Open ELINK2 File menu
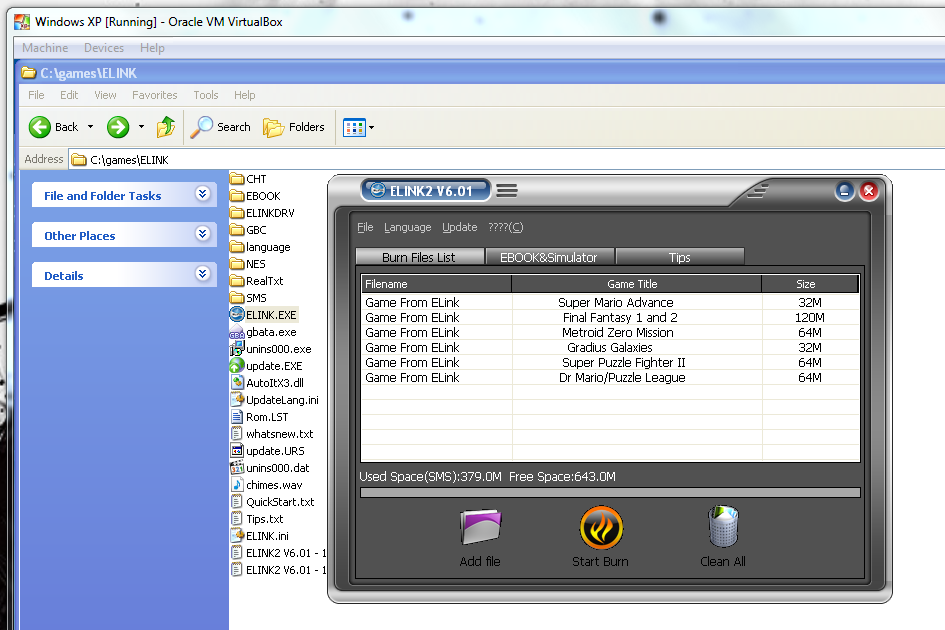Viewport: 945px width, 630px height. pos(365,227)
